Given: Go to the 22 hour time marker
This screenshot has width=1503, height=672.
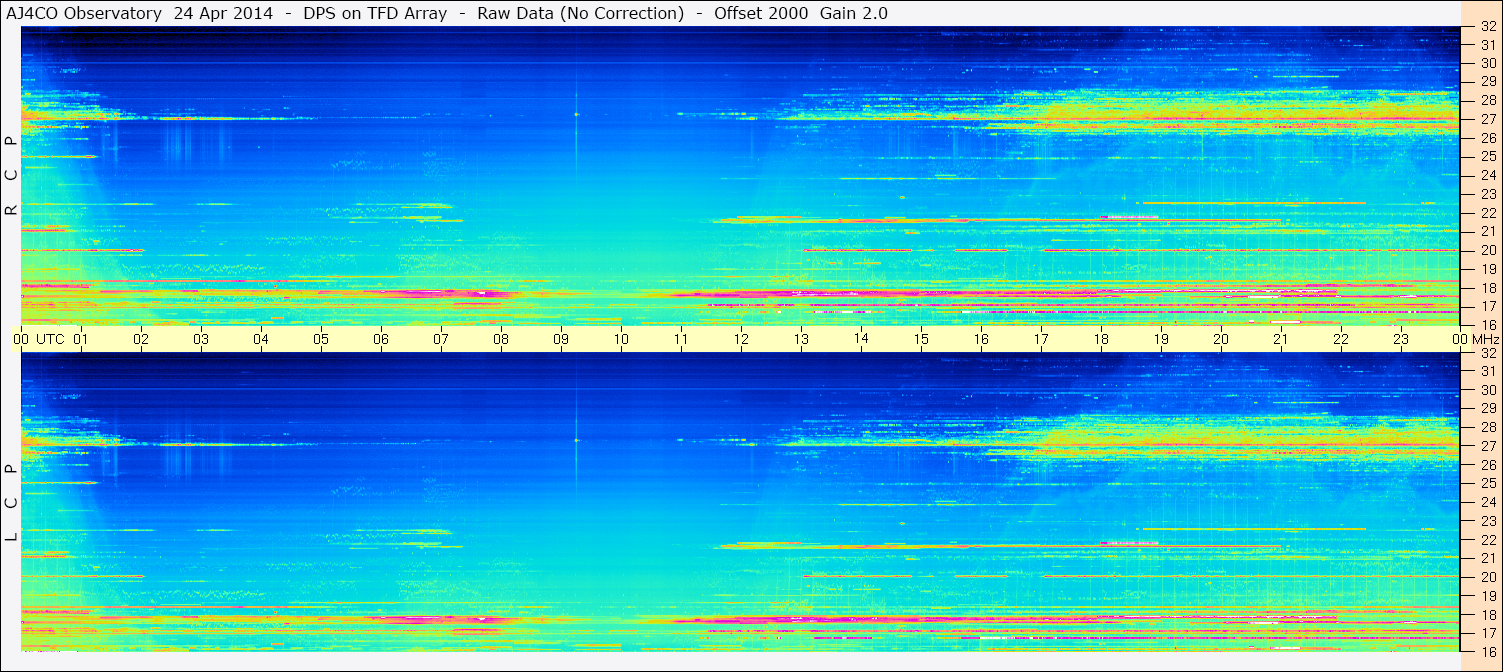Looking at the screenshot, I should pos(1341,339).
